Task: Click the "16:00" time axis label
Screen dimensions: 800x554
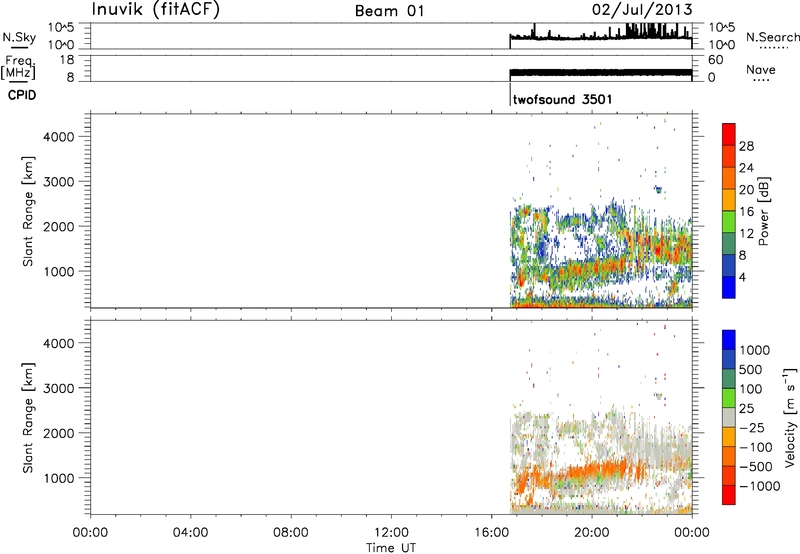Action: pyautogui.click(x=492, y=533)
